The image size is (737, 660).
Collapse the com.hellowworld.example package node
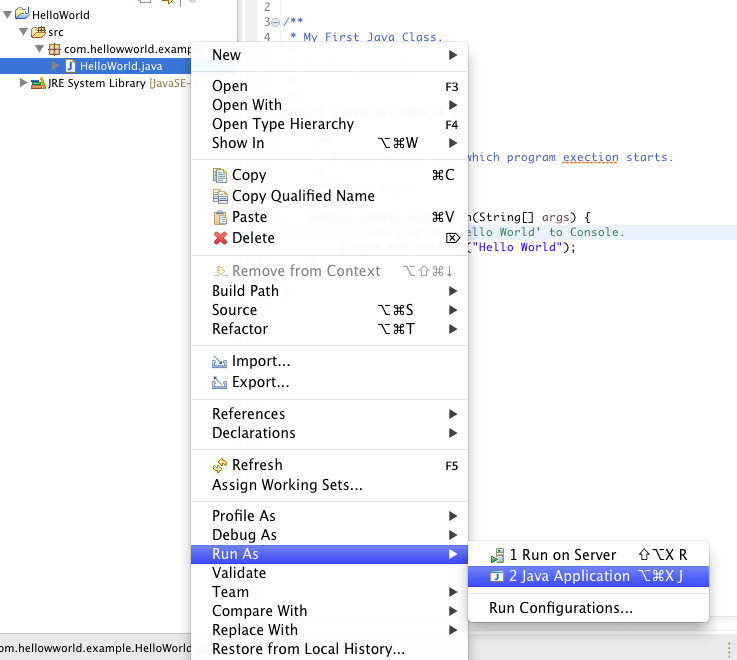(x=40, y=49)
